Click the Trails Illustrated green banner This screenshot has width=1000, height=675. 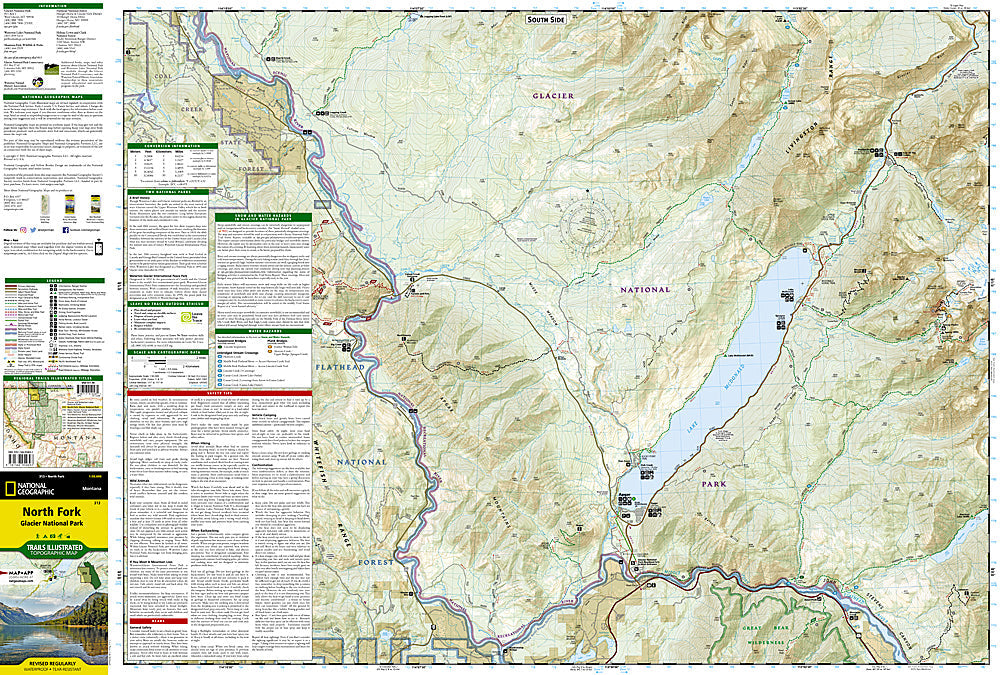point(56,548)
